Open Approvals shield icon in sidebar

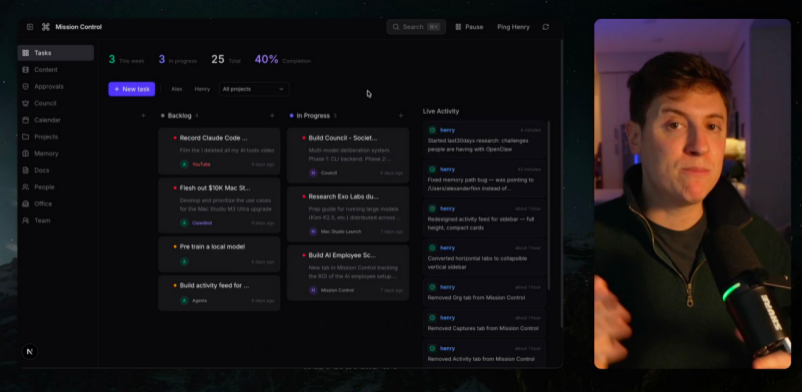26,86
